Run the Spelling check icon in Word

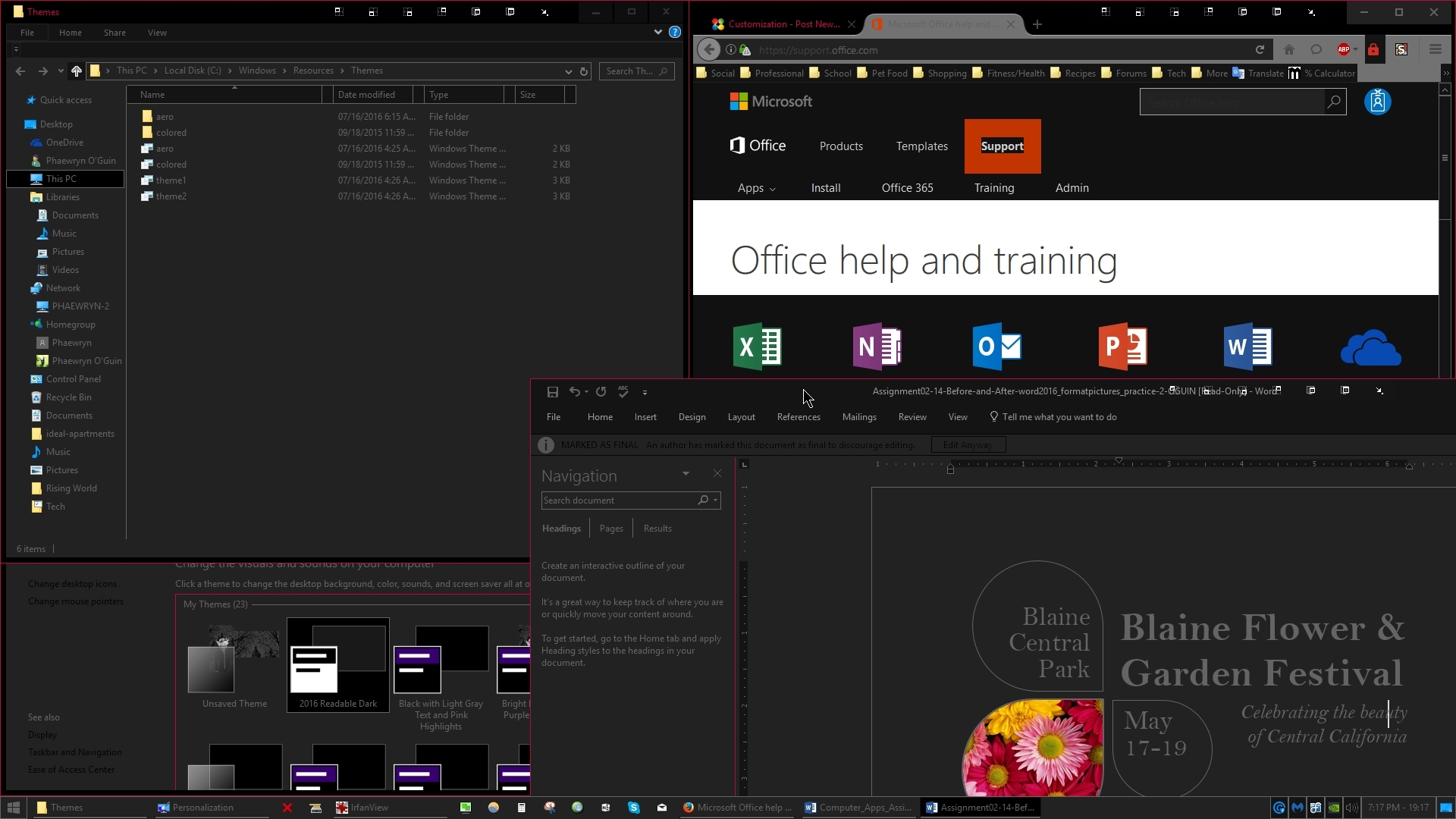click(623, 392)
